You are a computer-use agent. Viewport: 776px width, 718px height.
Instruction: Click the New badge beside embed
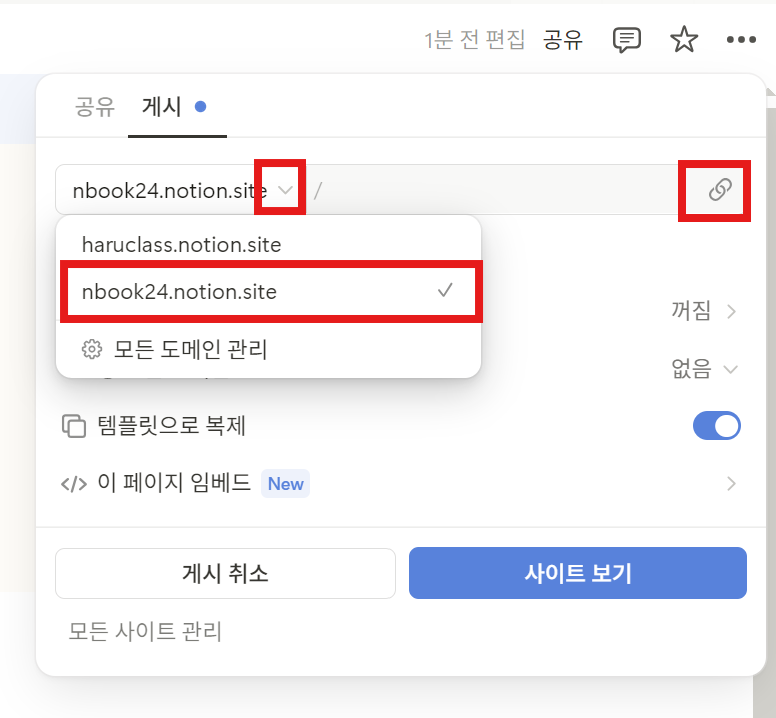click(285, 484)
